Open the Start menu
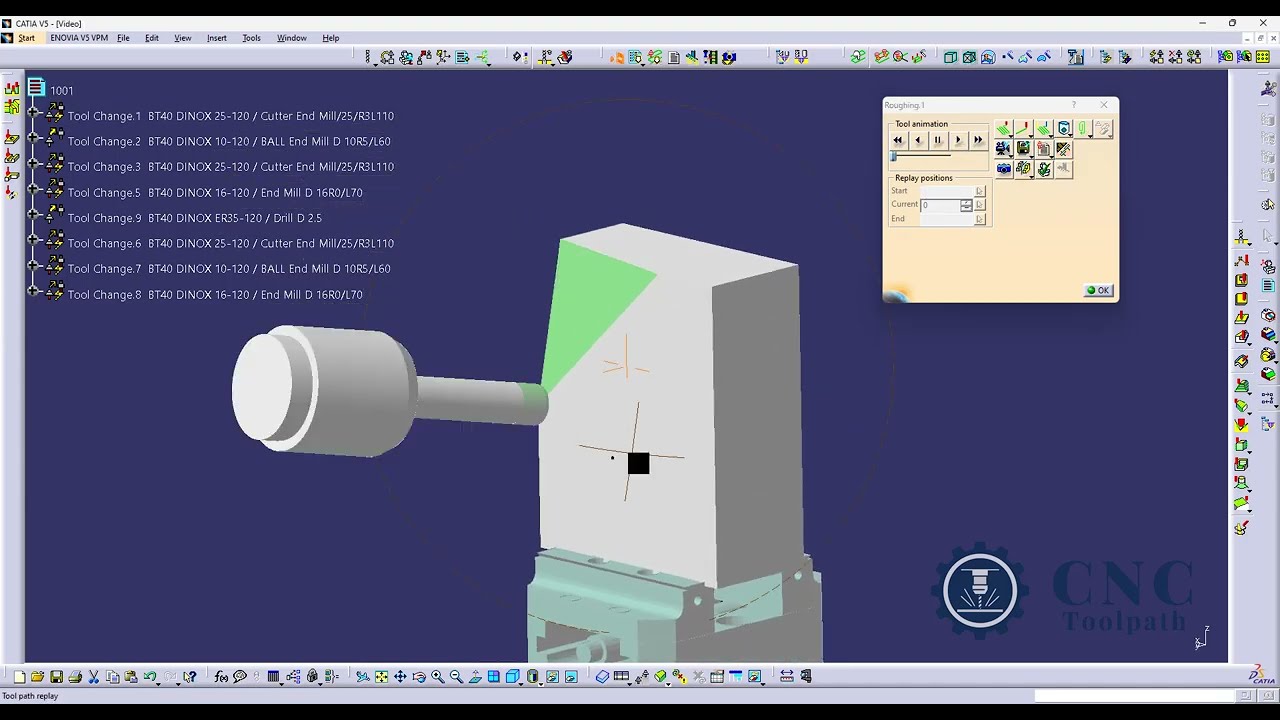Screen dimensions: 1280x720 click(x=26, y=38)
